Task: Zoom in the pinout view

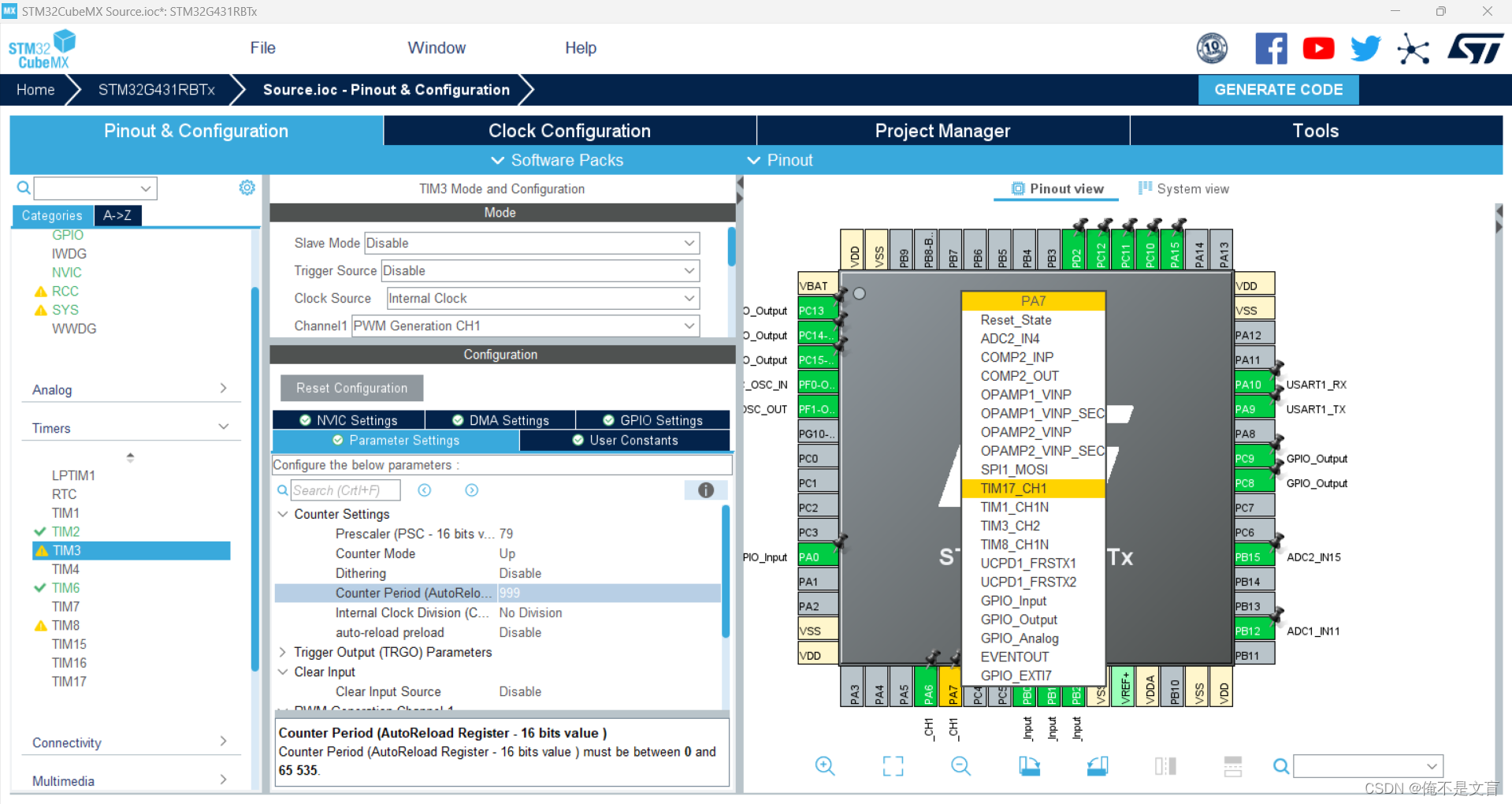Action: coord(825,765)
